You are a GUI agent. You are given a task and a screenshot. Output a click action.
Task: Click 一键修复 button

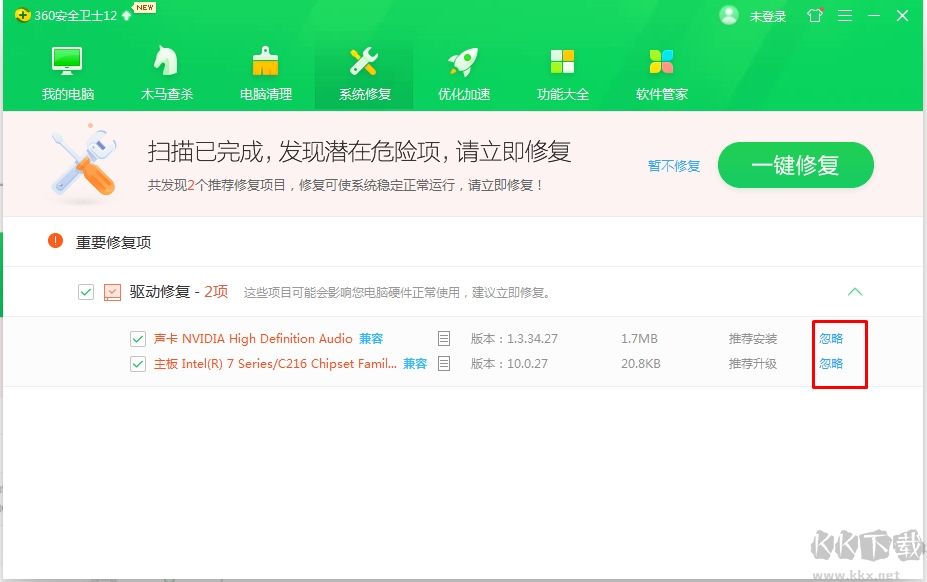pyautogui.click(x=796, y=165)
